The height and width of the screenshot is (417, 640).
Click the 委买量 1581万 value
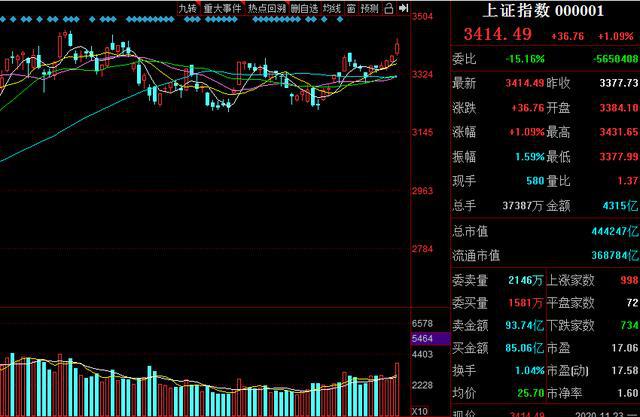coord(526,303)
